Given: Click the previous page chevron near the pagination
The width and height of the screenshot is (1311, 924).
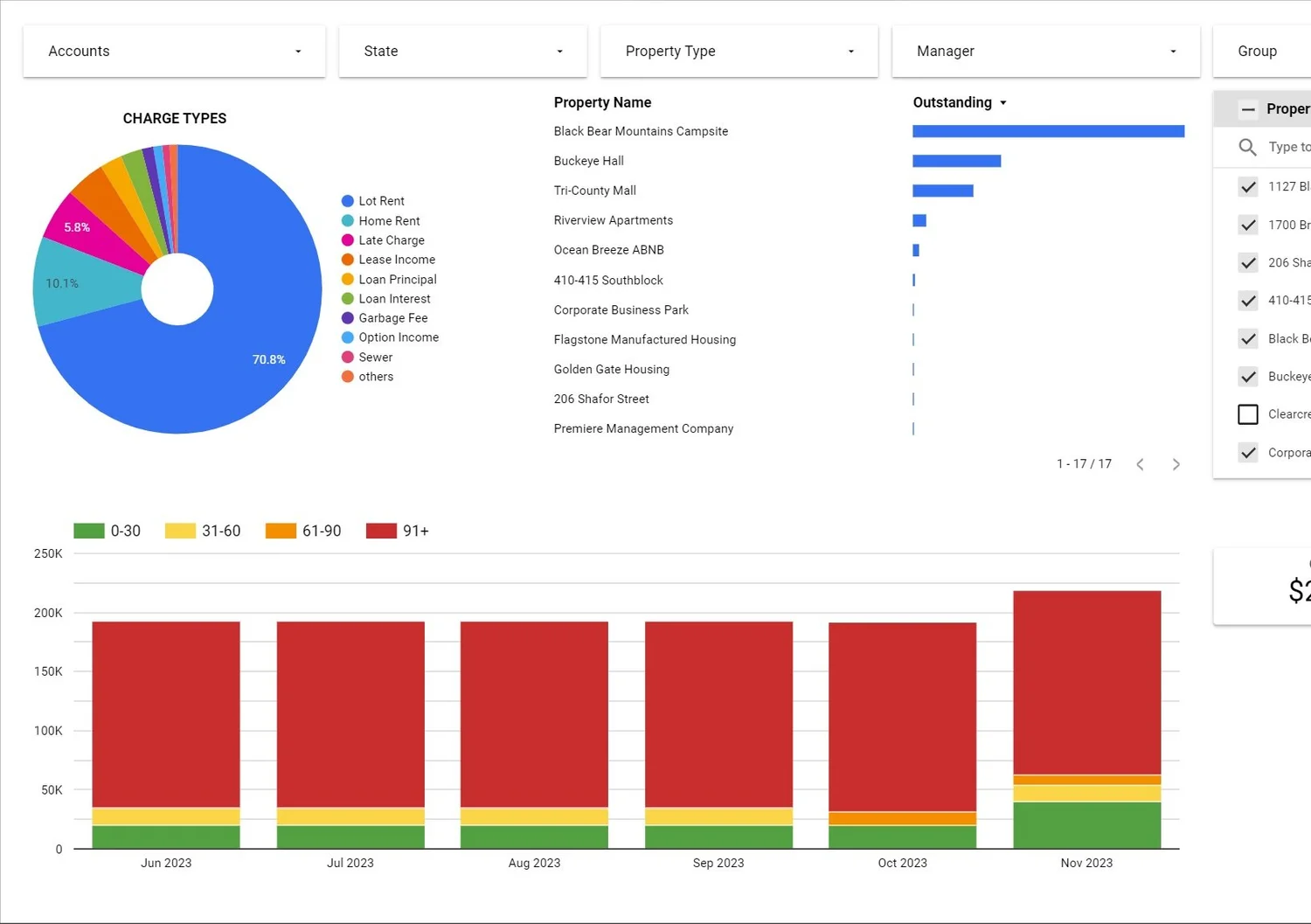Looking at the screenshot, I should point(1140,464).
